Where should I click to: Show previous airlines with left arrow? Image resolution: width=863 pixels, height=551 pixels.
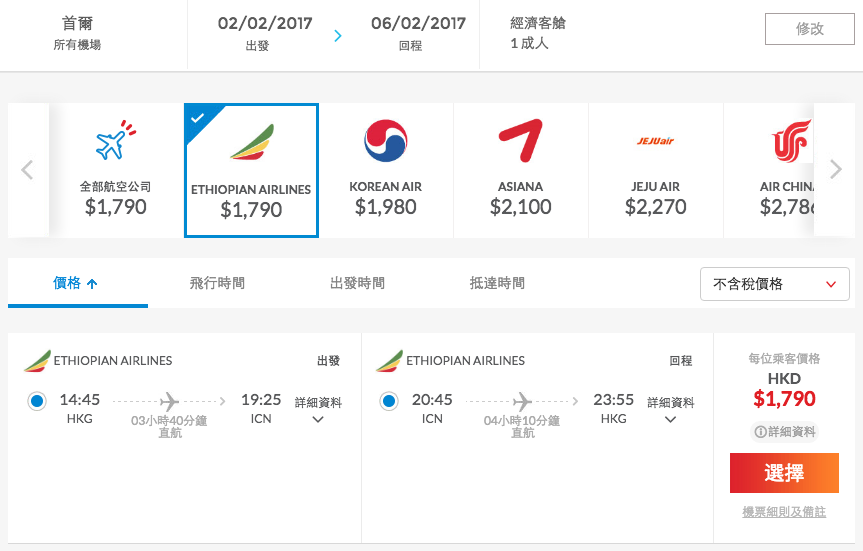click(x=28, y=170)
